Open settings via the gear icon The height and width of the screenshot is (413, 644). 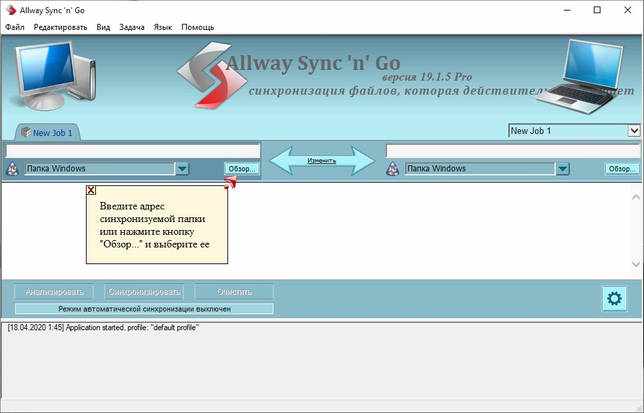click(x=614, y=298)
